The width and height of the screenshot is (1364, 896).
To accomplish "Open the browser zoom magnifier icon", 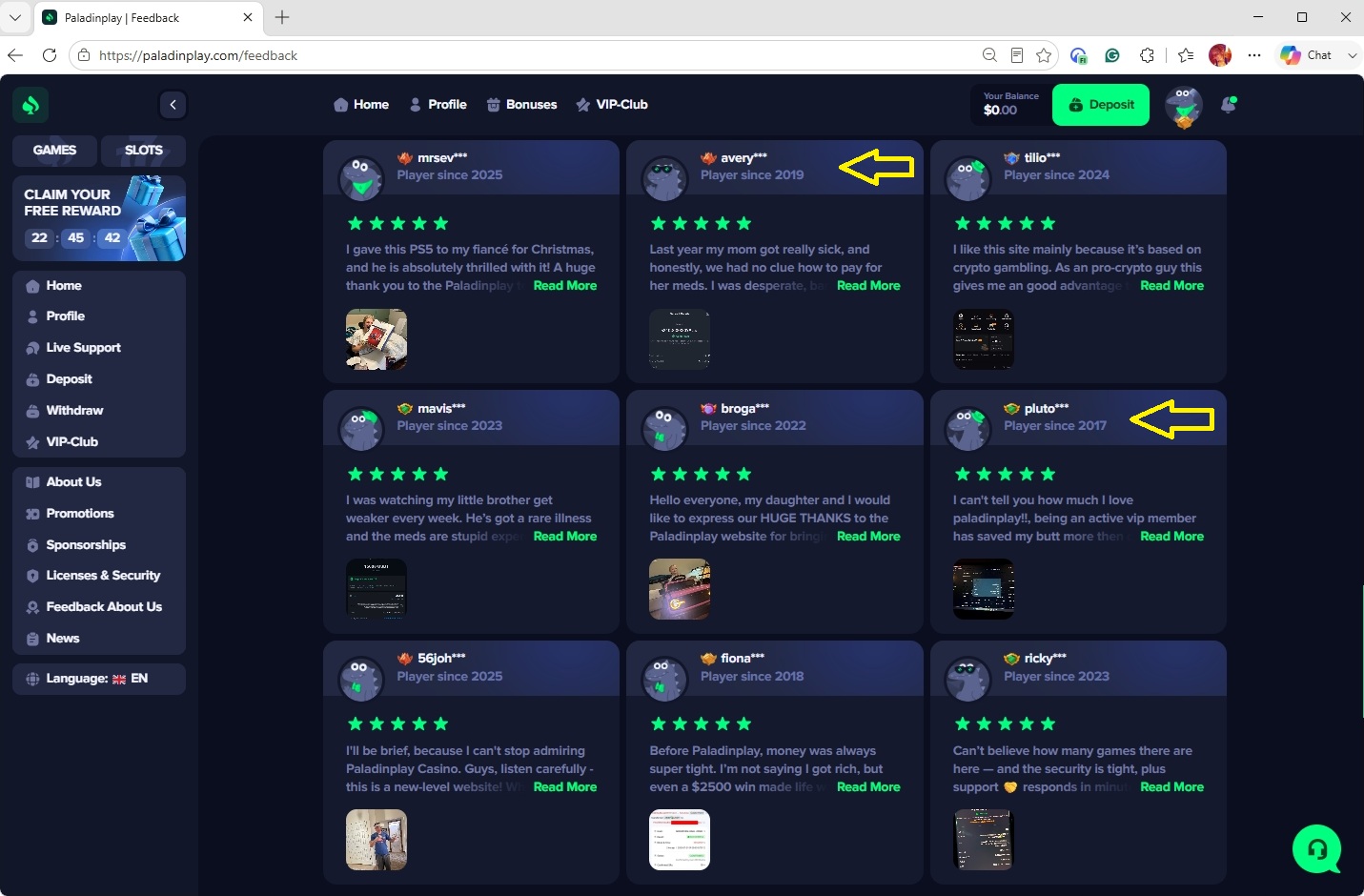I will pyautogui.click(x=990, y=55).
